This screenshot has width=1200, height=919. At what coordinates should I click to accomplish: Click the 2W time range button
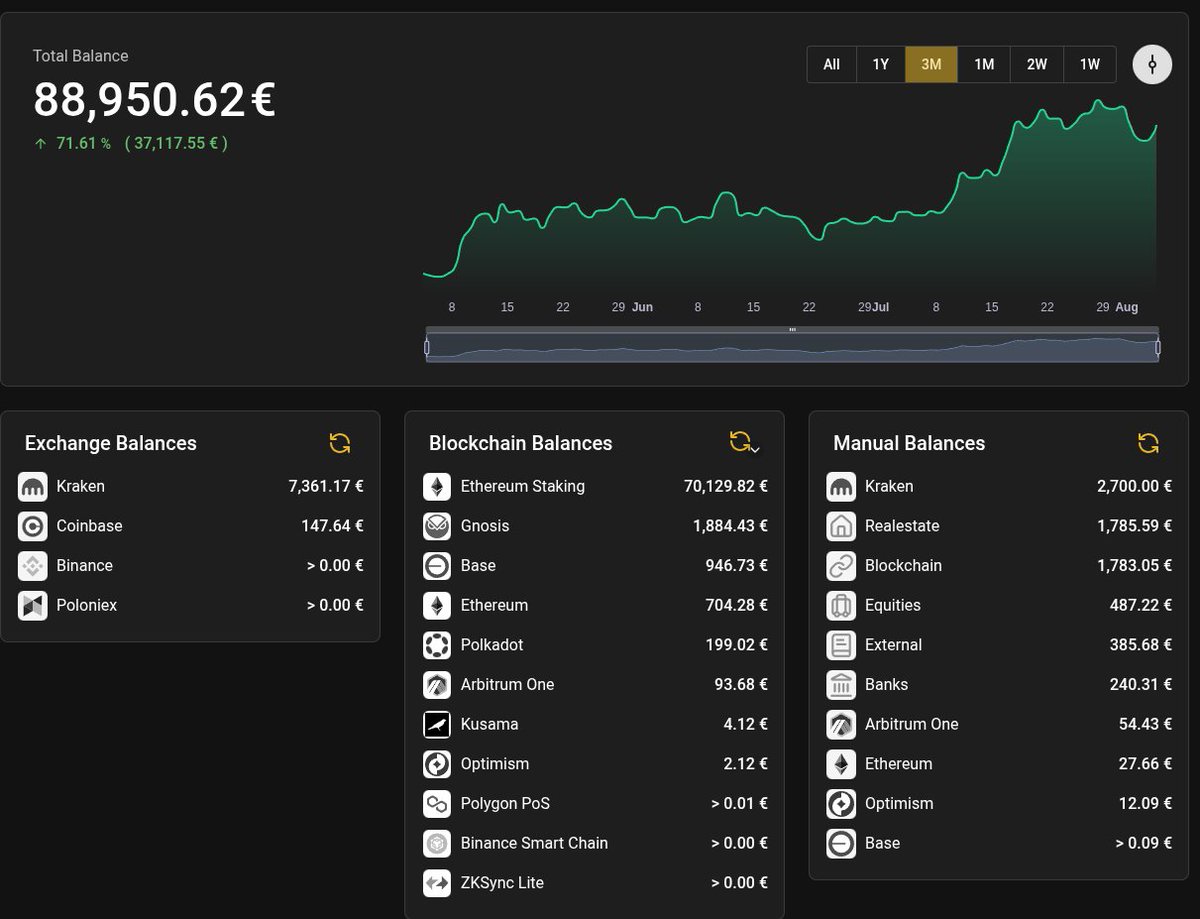pyautogui.click(x=1036, y=64)
